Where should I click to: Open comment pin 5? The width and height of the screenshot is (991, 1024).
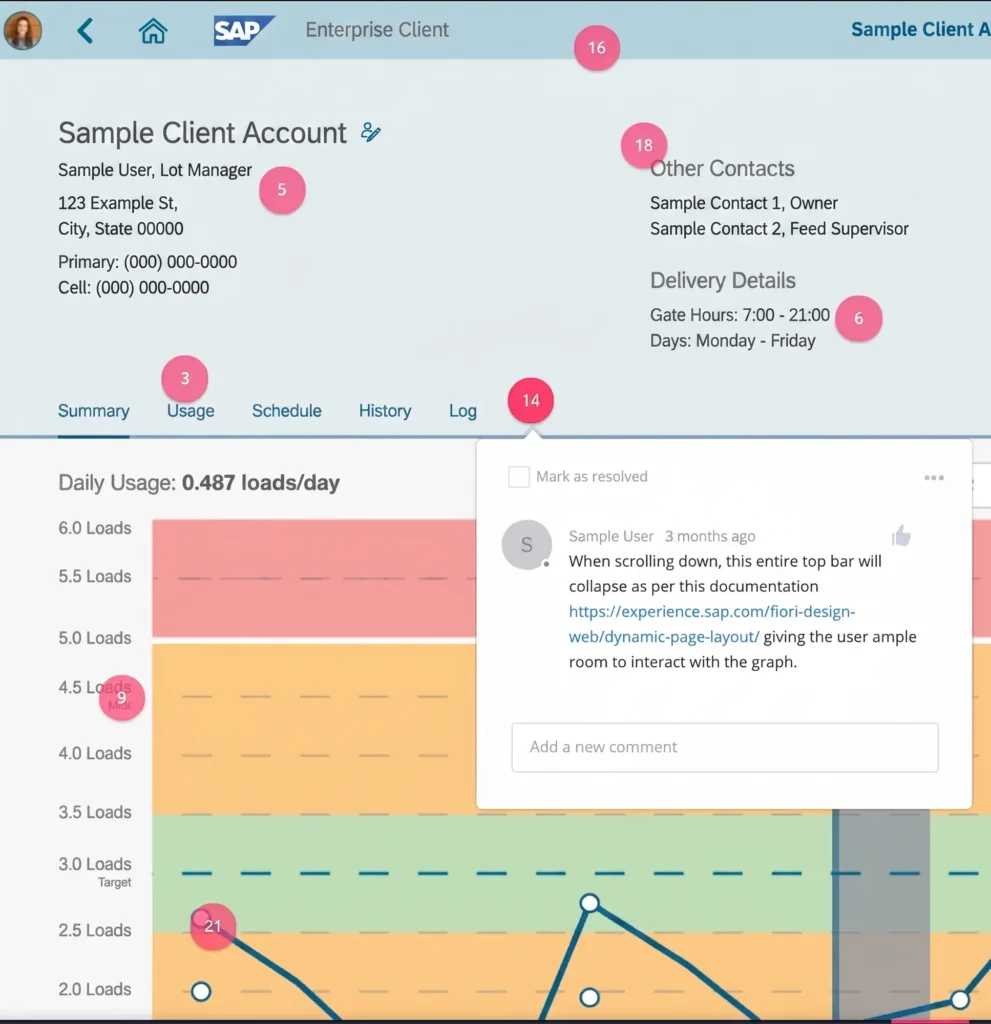(282, 190)
